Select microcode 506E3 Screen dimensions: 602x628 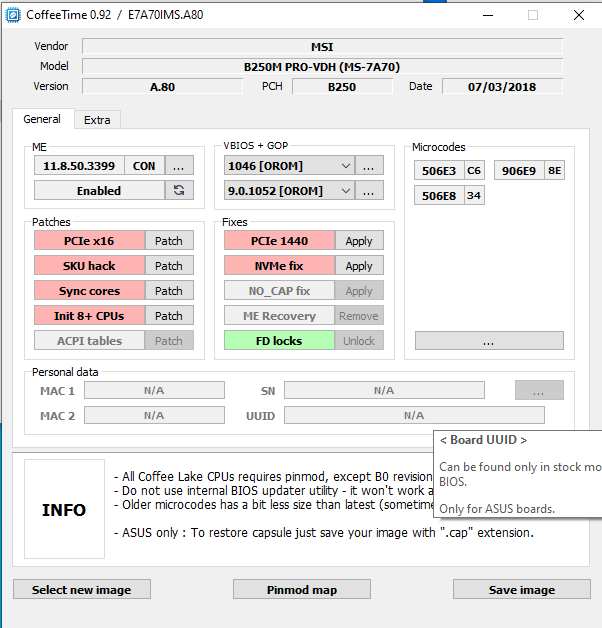[x=439, y=171]
